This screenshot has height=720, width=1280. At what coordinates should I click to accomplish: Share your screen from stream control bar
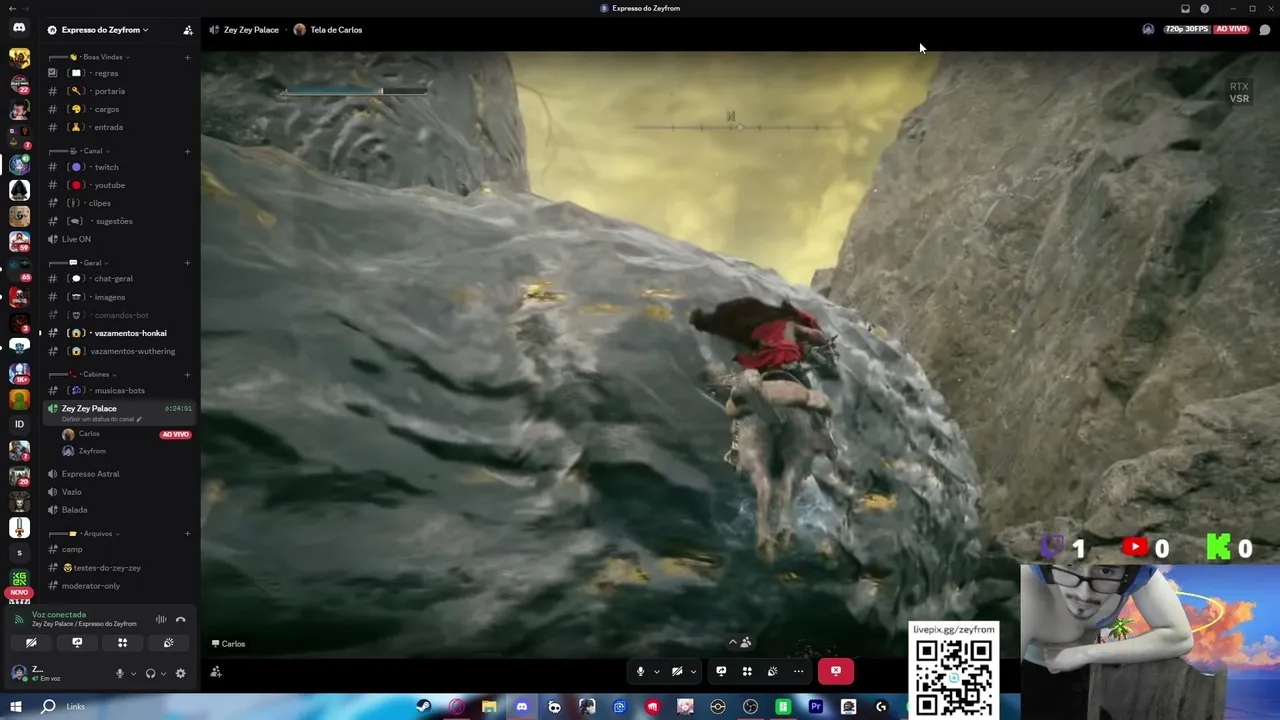click(721, 671)
